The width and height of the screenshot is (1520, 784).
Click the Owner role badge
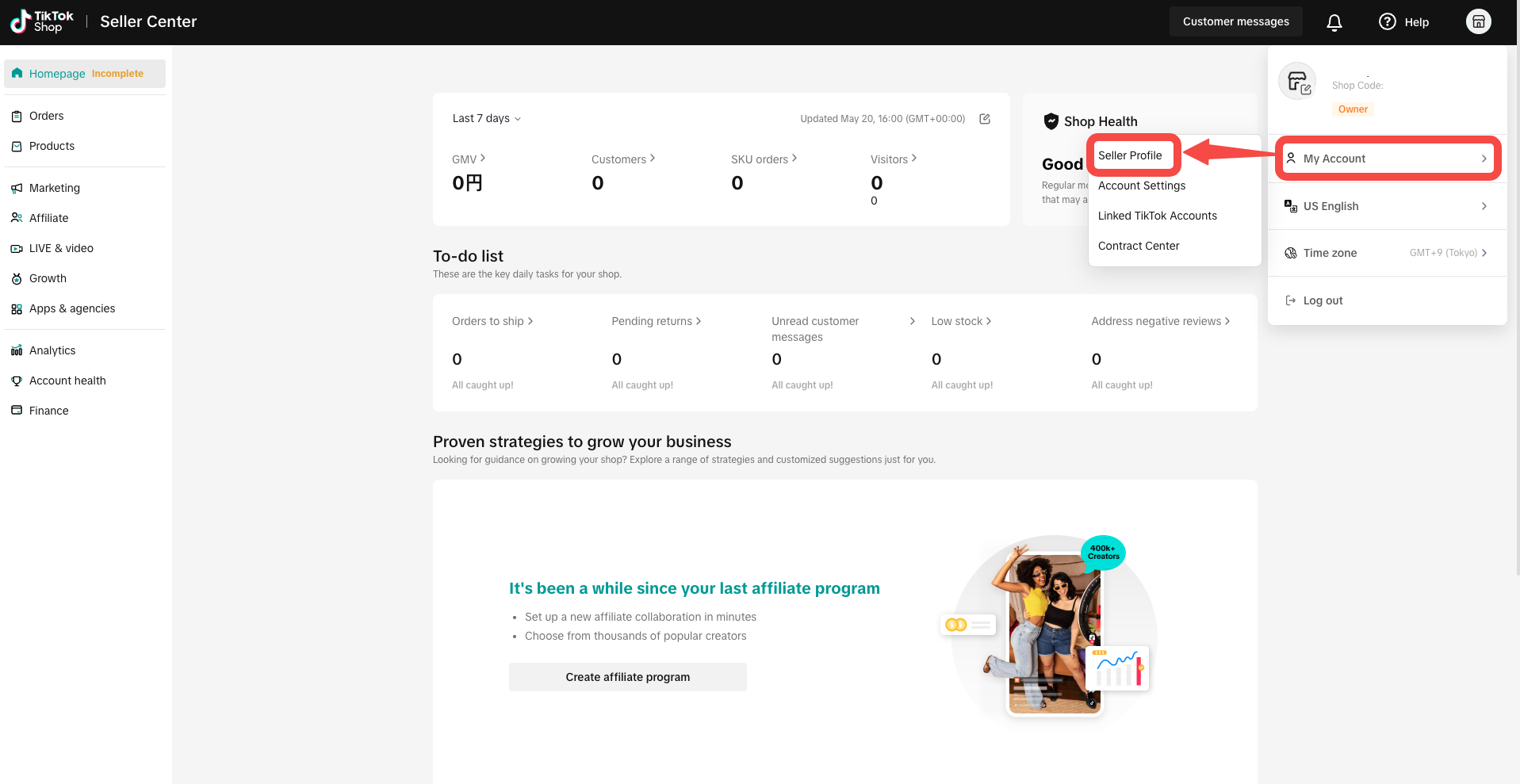1353,109
